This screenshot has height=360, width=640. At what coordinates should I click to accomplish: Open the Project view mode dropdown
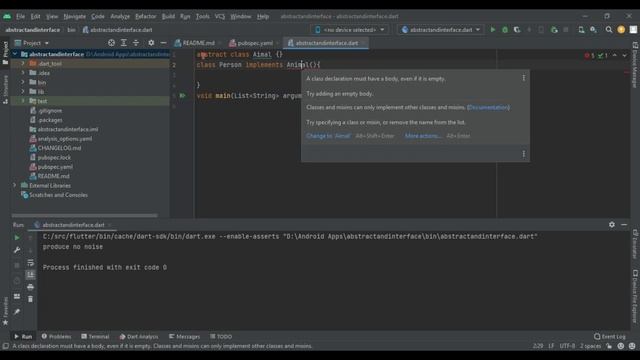(x=32, y=43)
